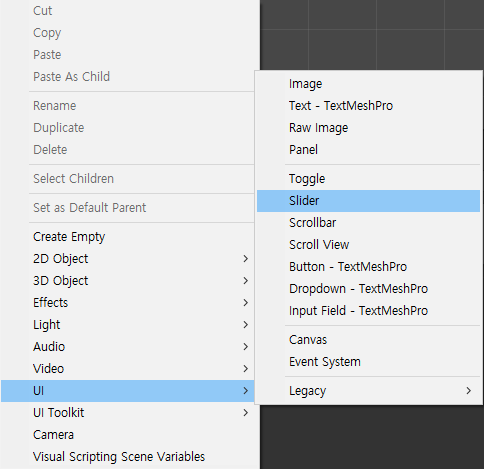Create a Button - TextMeshPro element
The height and width of the screenshot is (469, 484).
click(368, 267)
